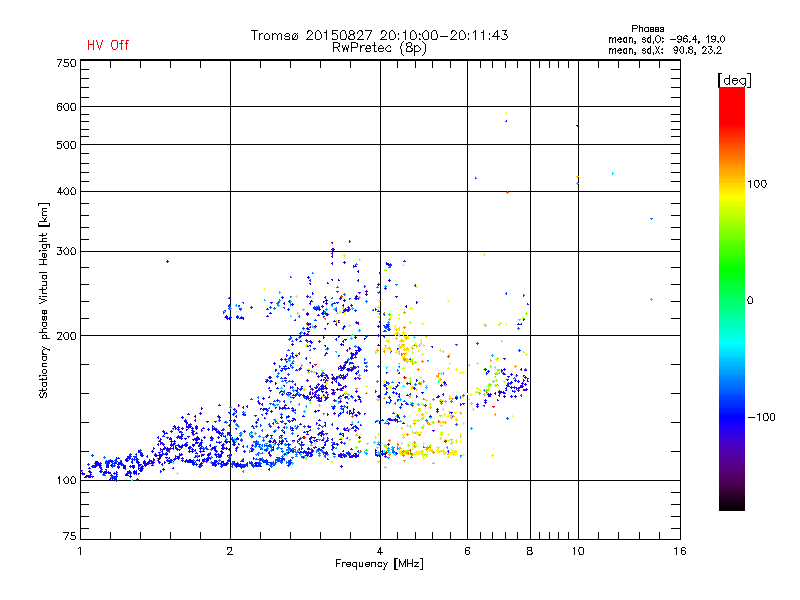The width and height of the screenshot is (800, 600).
Task: Click the '[deg]' colorbar unit label
Action: pyautogui.click(x=734, y=80)
